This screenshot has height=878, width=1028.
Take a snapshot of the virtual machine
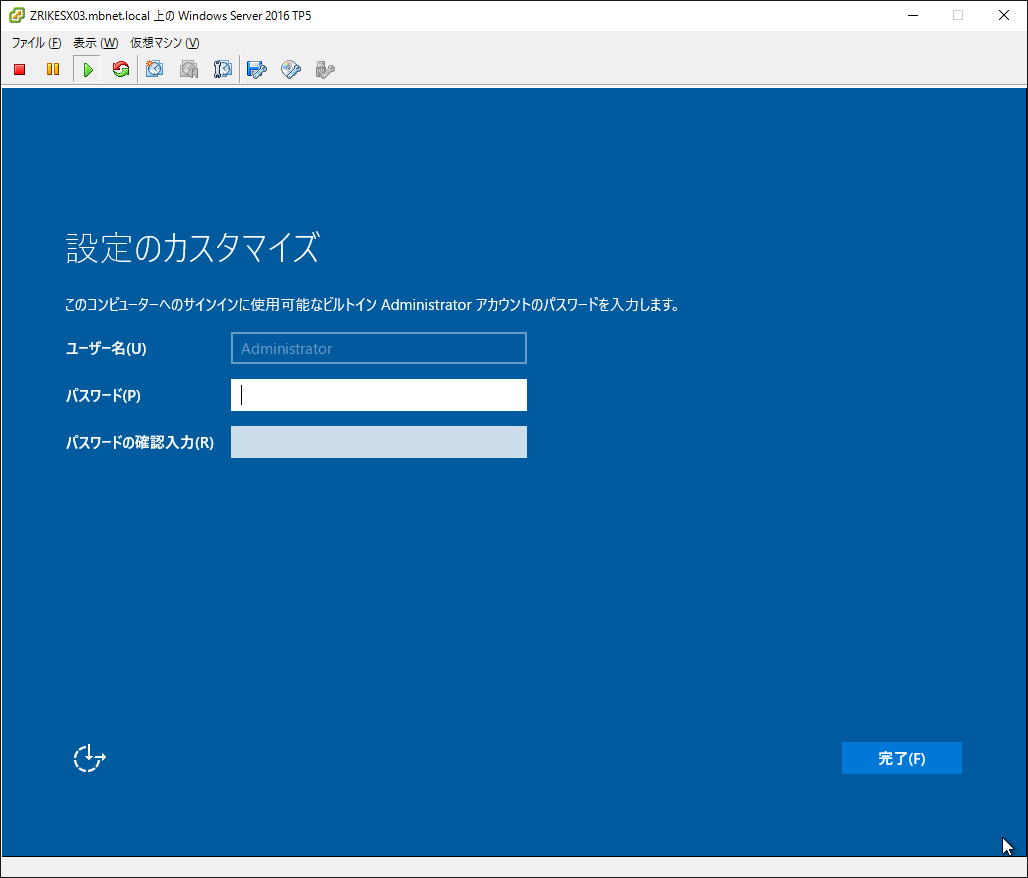tap(154, 69)
